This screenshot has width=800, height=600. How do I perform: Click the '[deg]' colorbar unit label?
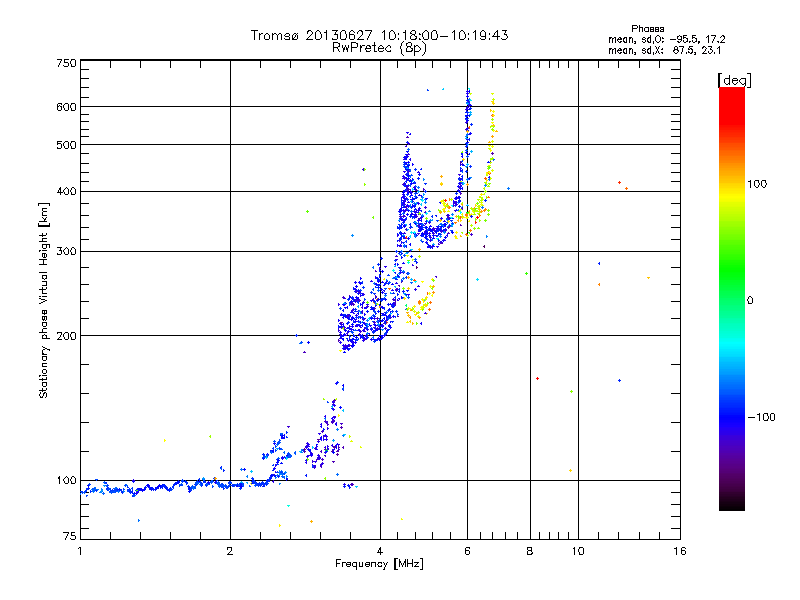[x=734, y=80]
